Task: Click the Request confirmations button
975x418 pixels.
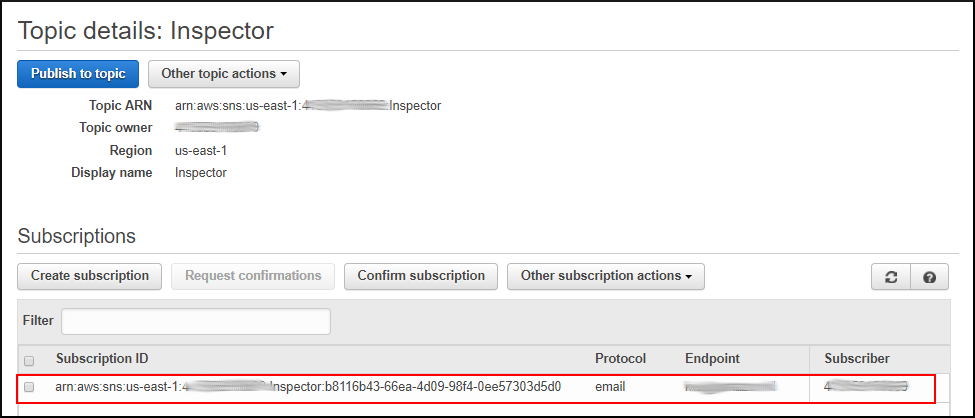Action: [x=253, y=276]
